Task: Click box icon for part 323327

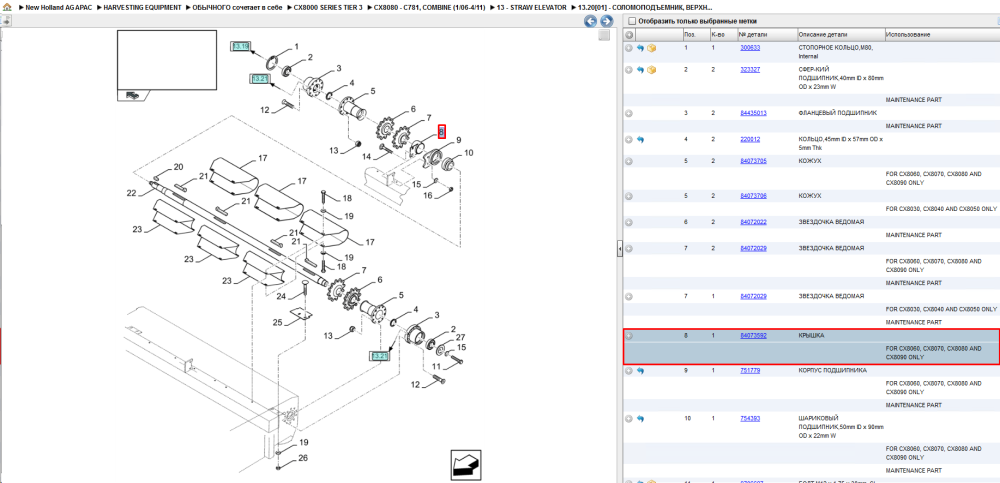Action: tap(652, 70)
